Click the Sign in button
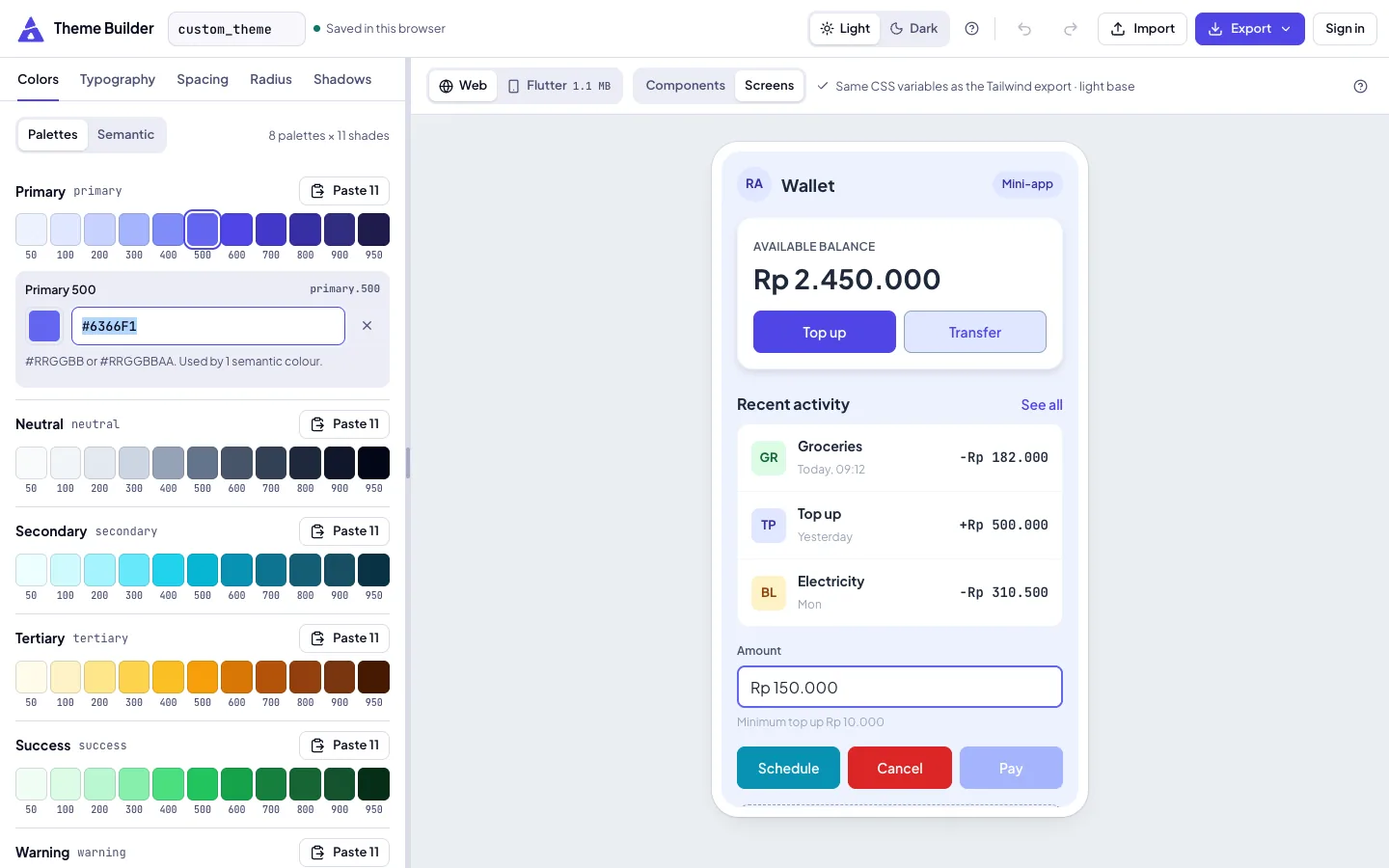Screen dimensions: 1389x868 click(x=1345, y=29)
